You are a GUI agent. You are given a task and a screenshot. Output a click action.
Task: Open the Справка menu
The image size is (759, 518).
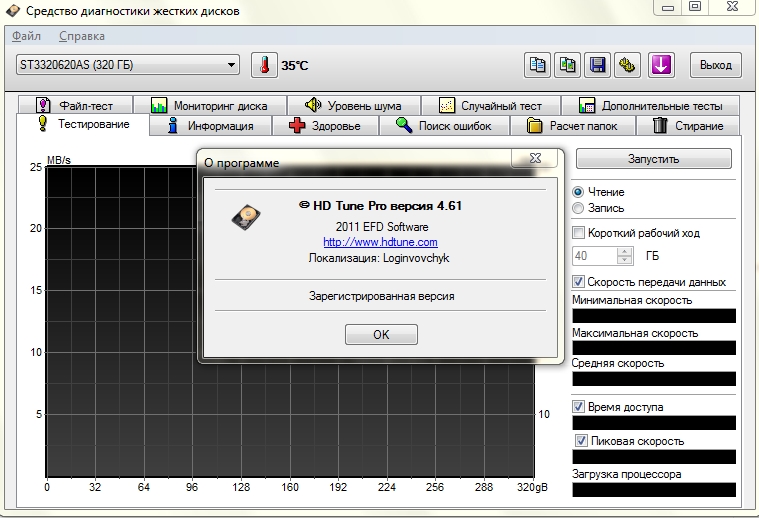click(x=81, y=36)
